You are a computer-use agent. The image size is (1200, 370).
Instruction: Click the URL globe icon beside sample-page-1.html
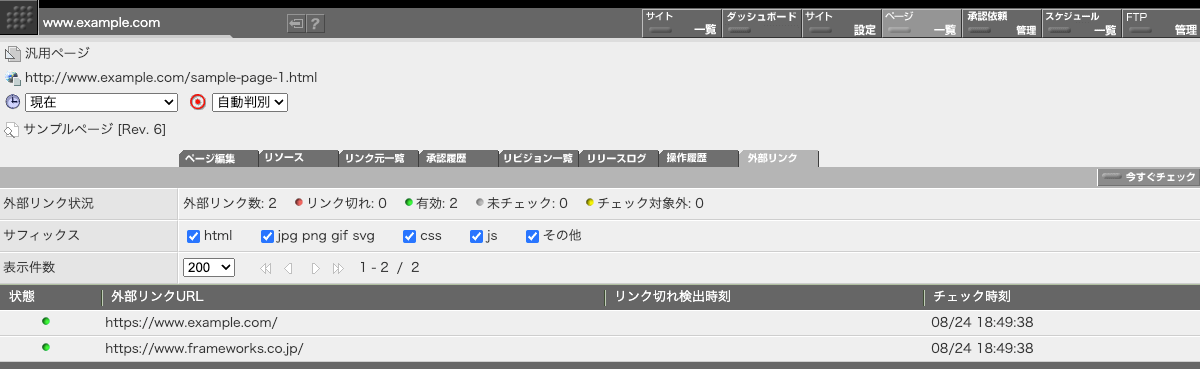pos(12,77)
